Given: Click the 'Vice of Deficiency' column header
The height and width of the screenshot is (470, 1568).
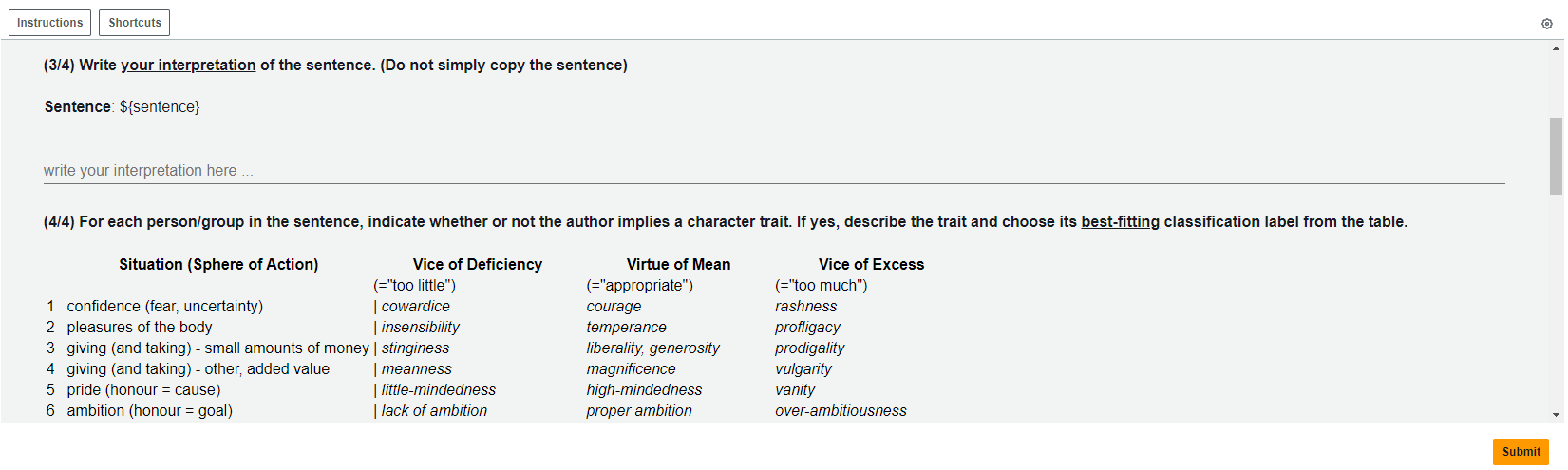Looking at the screenshot, I should pos(478,264).
